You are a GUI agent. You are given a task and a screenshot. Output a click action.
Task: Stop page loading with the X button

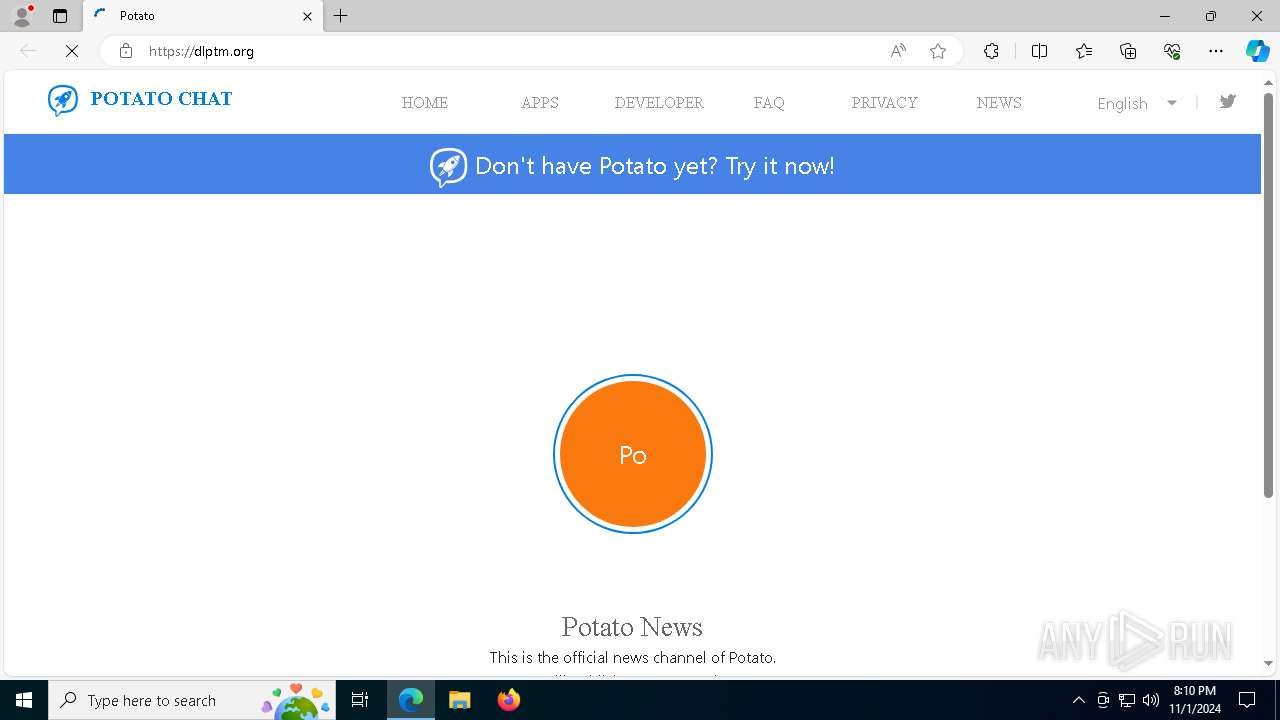point(72,51)
